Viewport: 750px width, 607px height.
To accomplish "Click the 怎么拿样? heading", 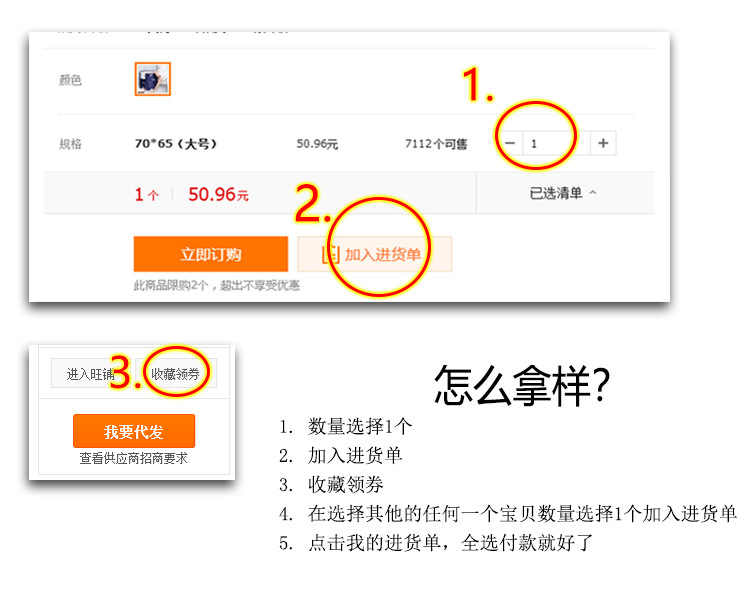I will coord(521,386).
